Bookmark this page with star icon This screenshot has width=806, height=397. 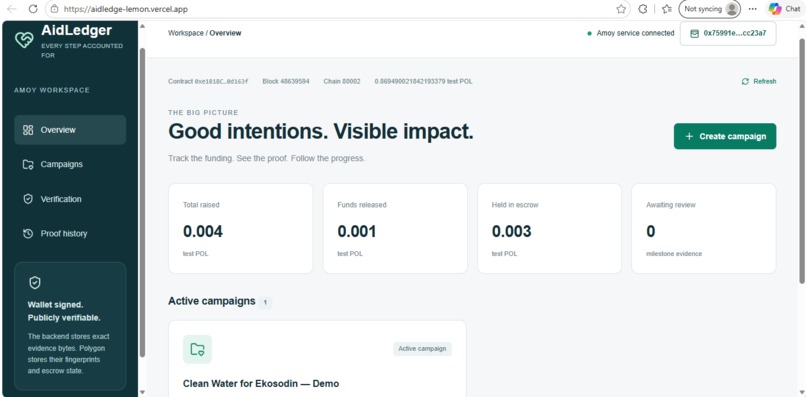point(621,9)
